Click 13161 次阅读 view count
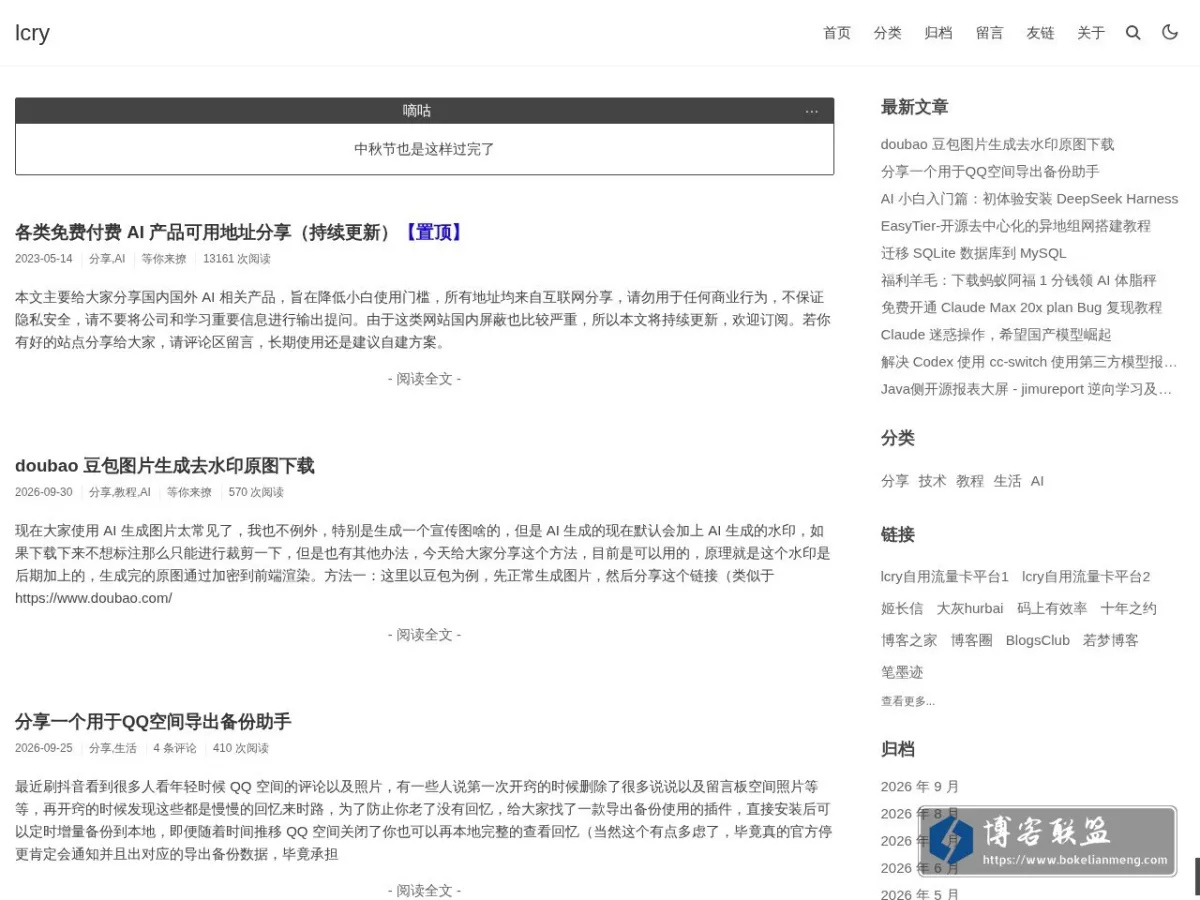Viewport: 1200px width, 900px height. click(x=237, y=259)
